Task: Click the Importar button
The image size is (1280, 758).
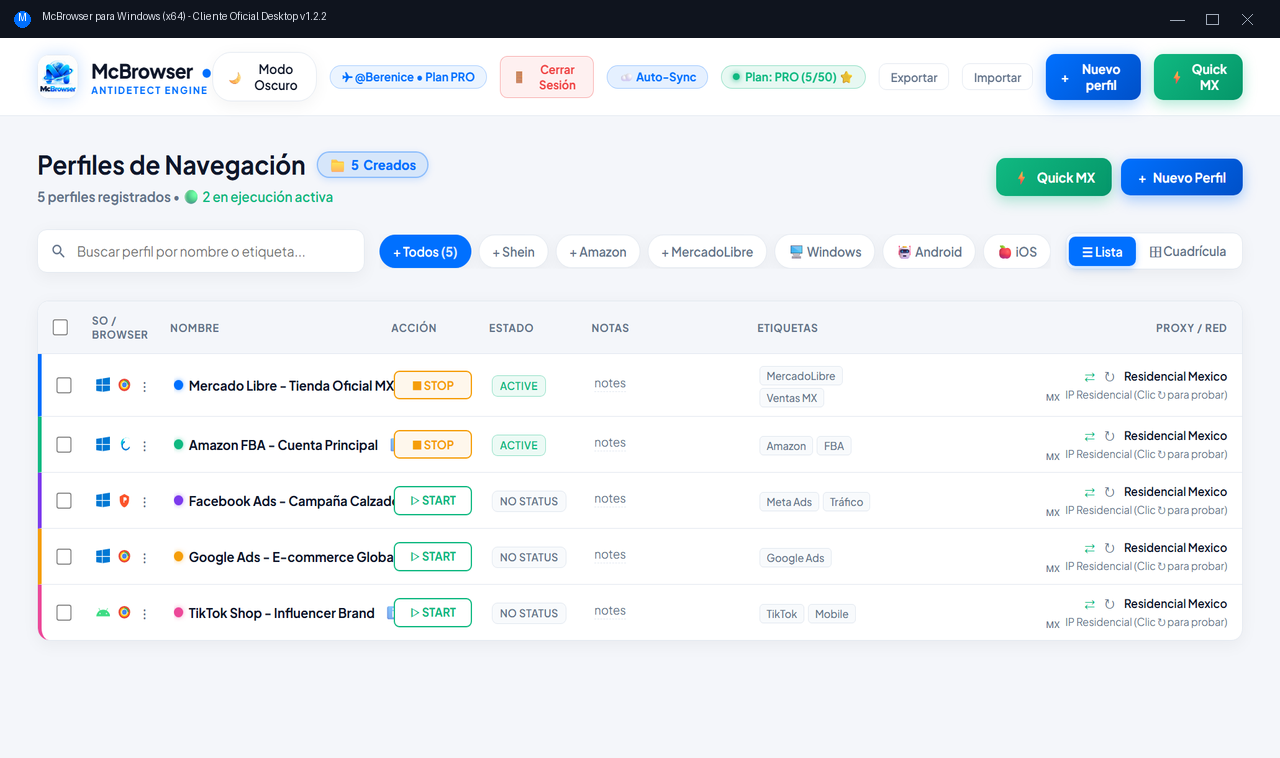Action: (997, 77)
